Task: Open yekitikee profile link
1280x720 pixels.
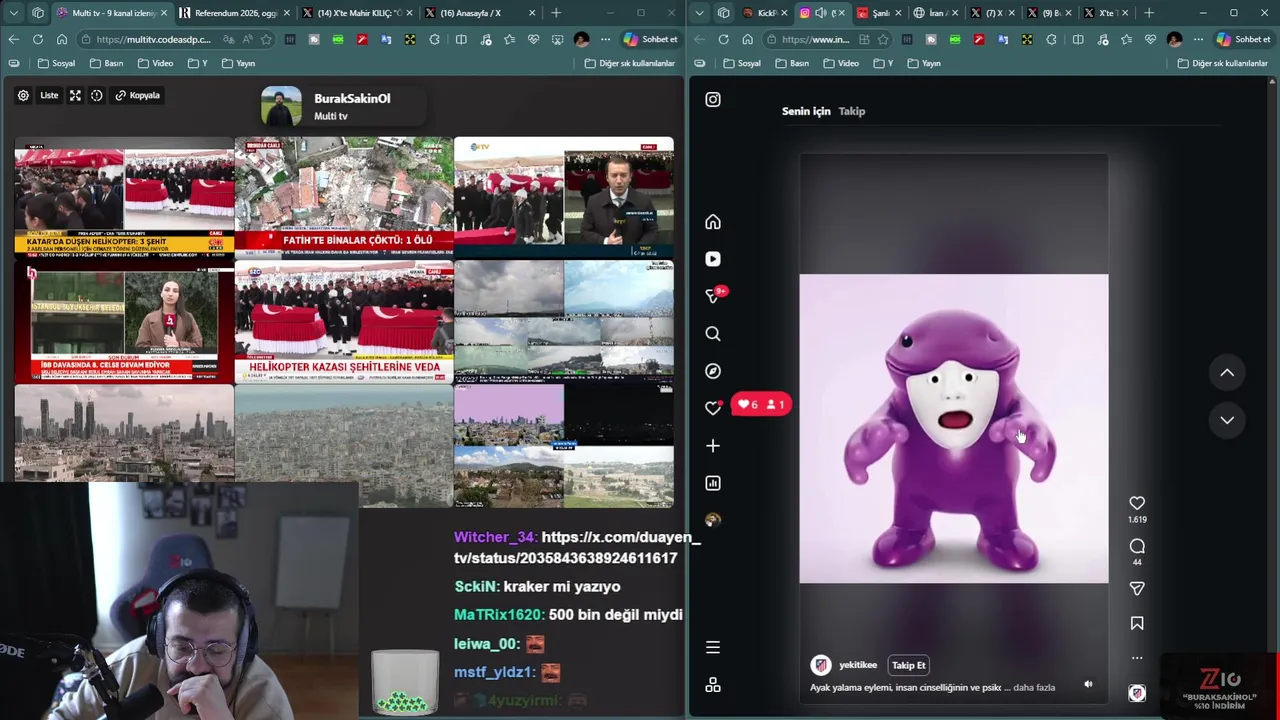Action: pos(858,665)
